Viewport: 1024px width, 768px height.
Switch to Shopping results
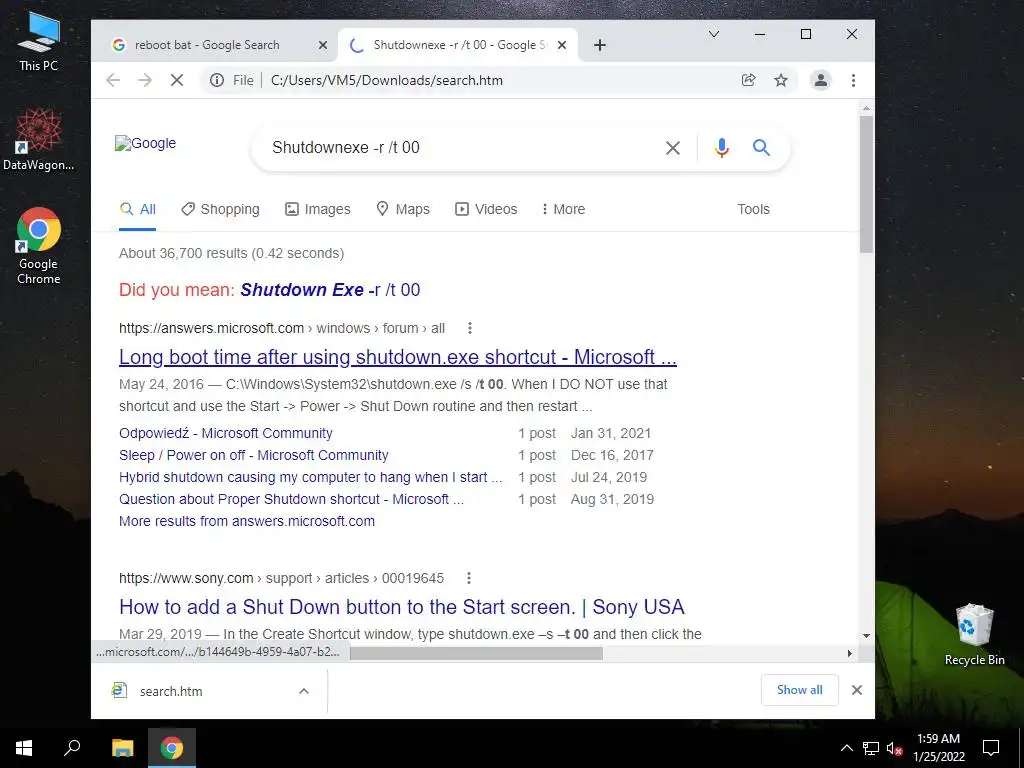coord(220,209)
